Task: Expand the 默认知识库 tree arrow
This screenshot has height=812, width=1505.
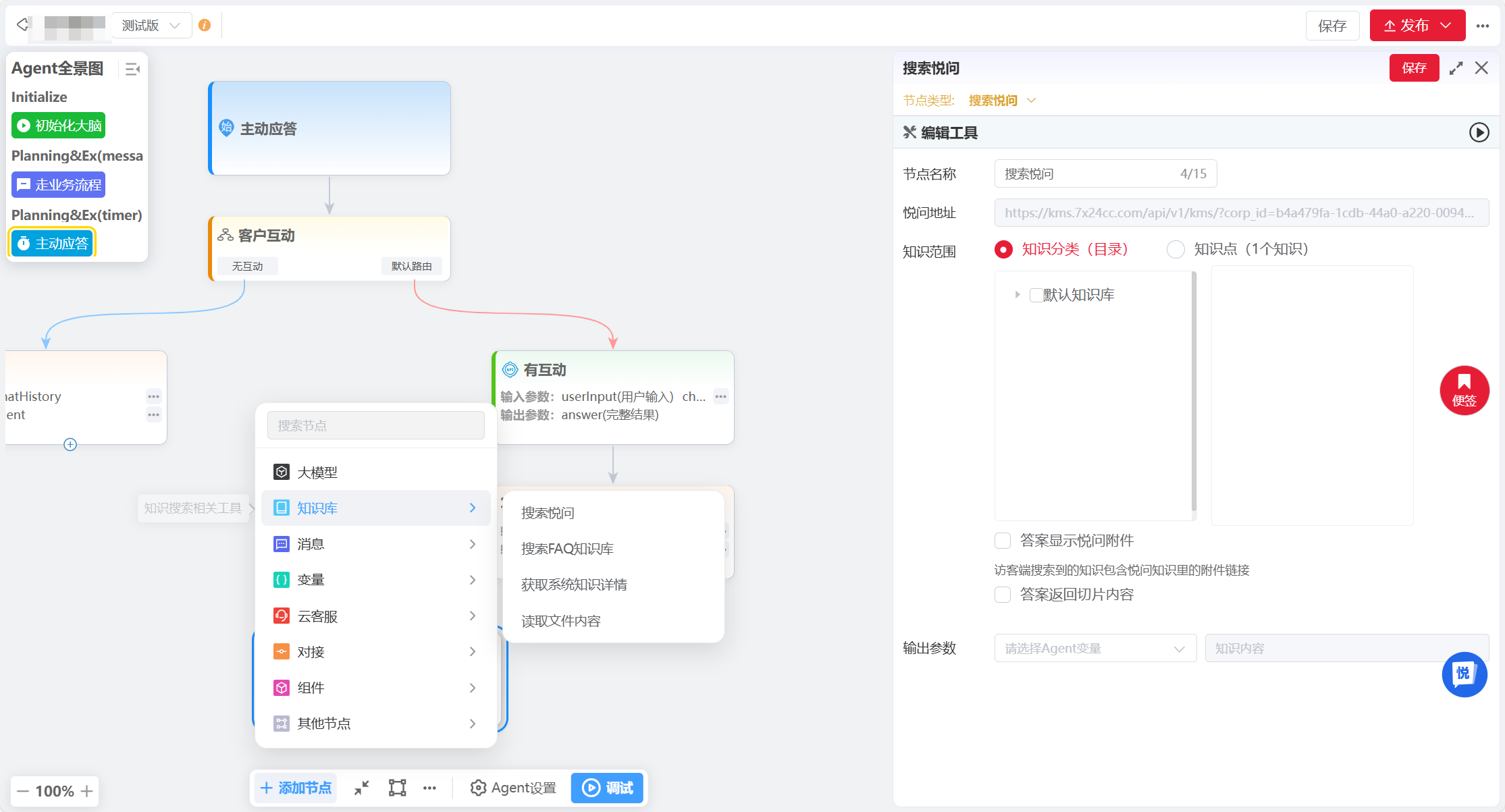Action: [x=1017, y=295]
